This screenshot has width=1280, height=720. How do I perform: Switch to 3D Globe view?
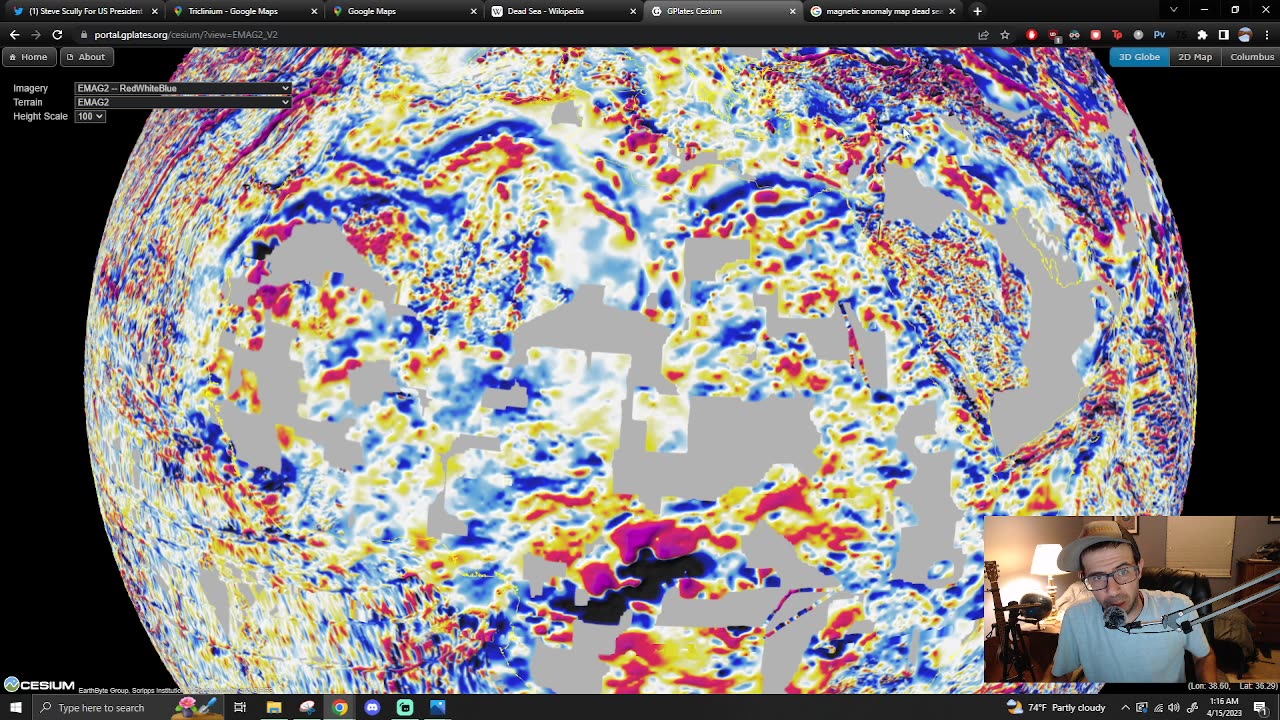coord(1139,57)
